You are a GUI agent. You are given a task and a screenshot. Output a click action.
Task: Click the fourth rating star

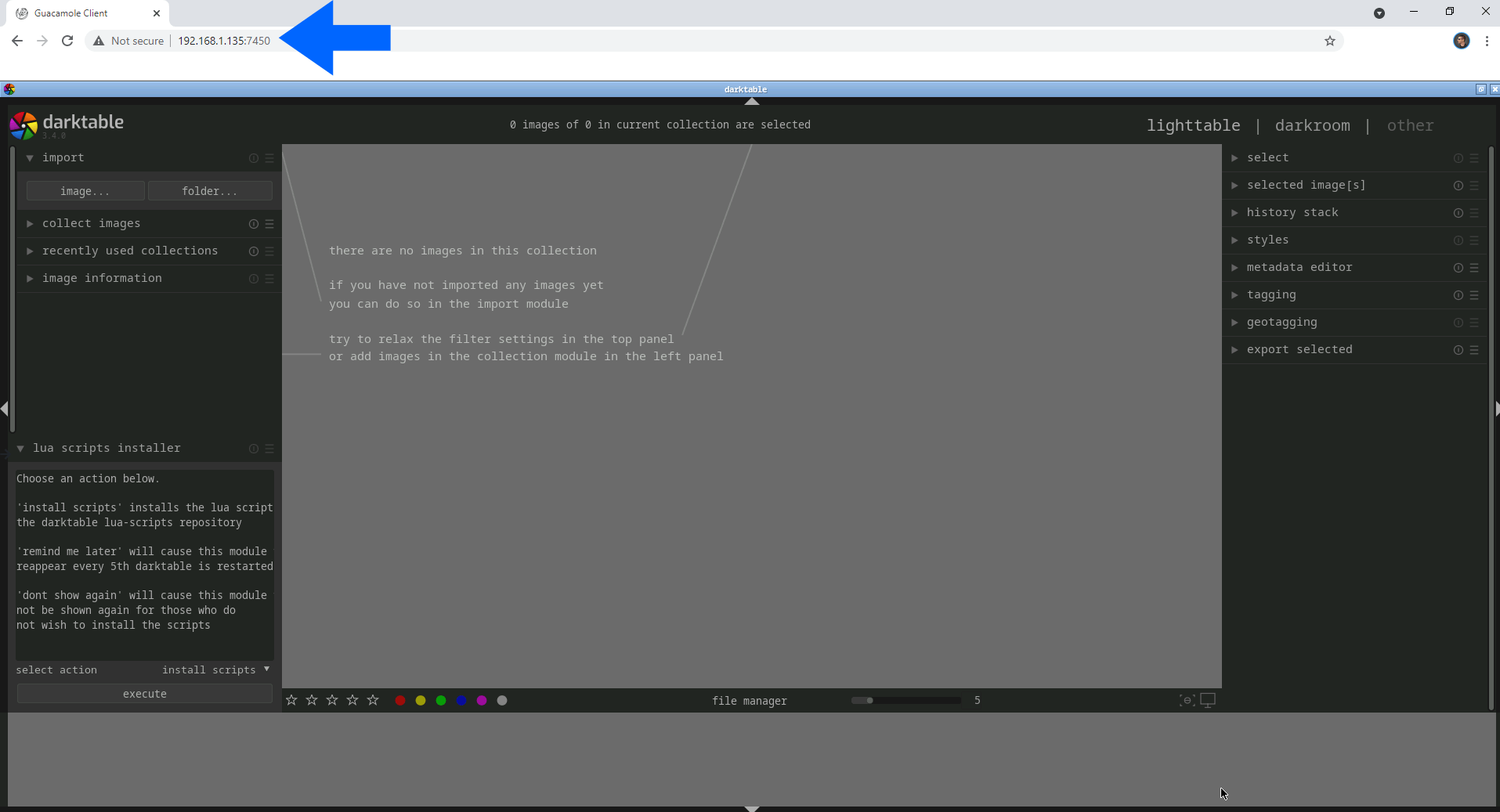tap(352, 700)
